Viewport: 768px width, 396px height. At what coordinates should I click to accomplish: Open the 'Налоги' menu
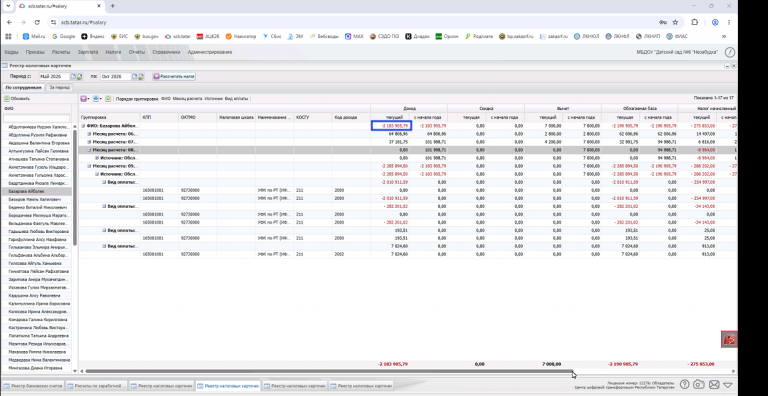point(113,52)
